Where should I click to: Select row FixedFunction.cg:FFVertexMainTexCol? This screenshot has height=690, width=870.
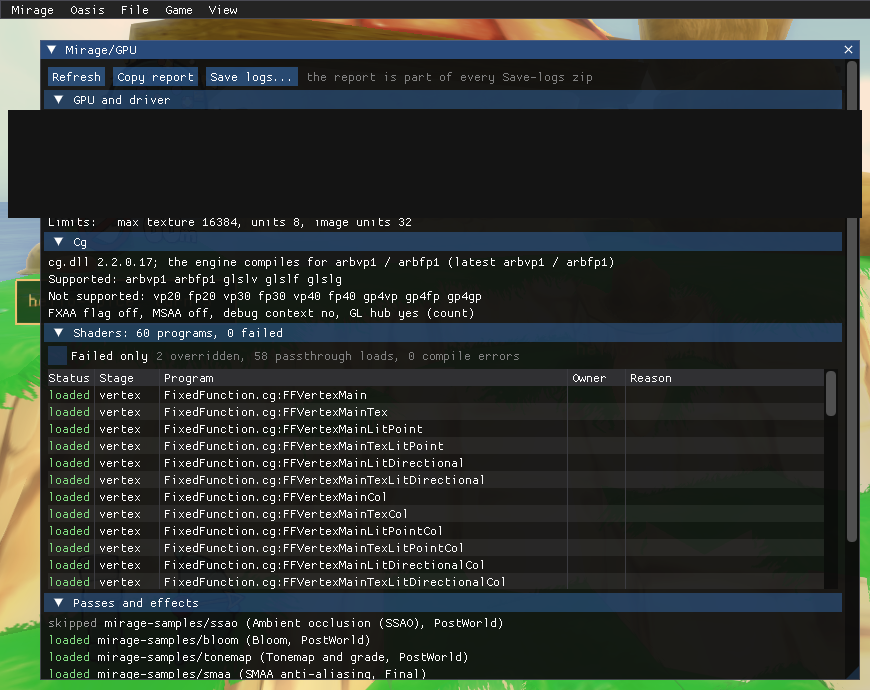(436, 514)
